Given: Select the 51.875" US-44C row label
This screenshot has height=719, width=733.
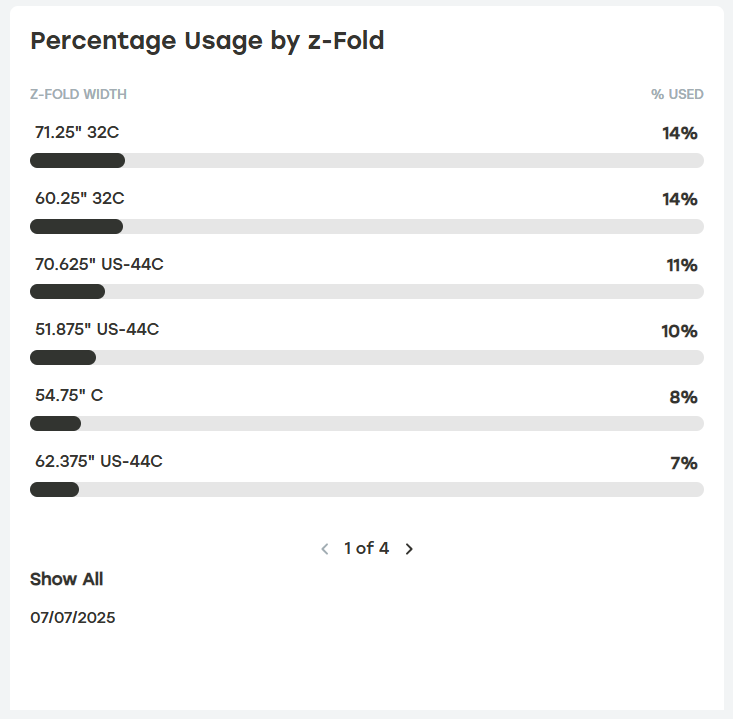Looking at the screenshot, I should pyautogui.click(x=97, y=330).
